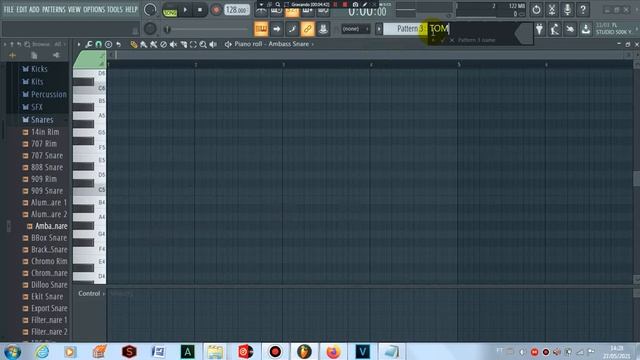Select the Paint brush tool in piano roll

[x=144, y=44]
